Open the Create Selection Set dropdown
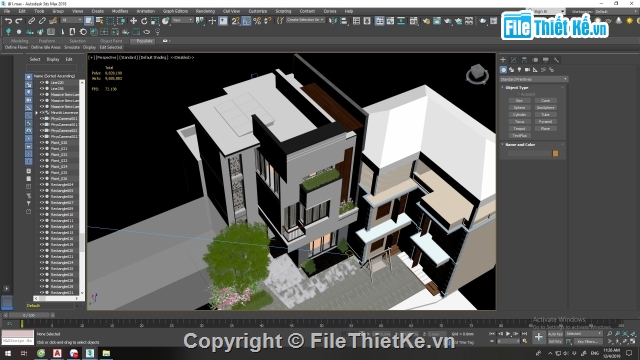This screenshot has height=360, width=640. [x=306, y=20]
